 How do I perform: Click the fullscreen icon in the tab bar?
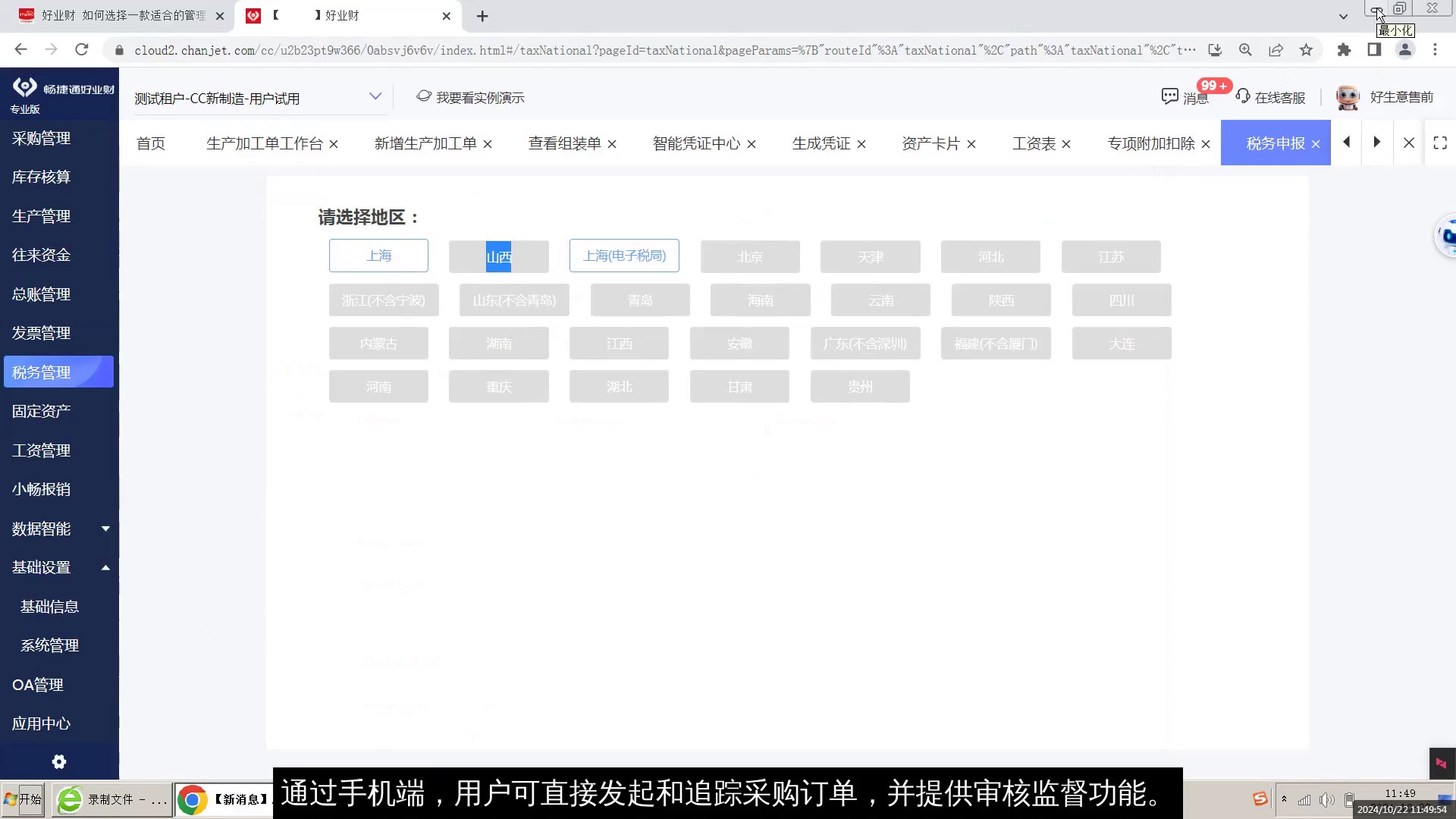tap(1440, 143)
